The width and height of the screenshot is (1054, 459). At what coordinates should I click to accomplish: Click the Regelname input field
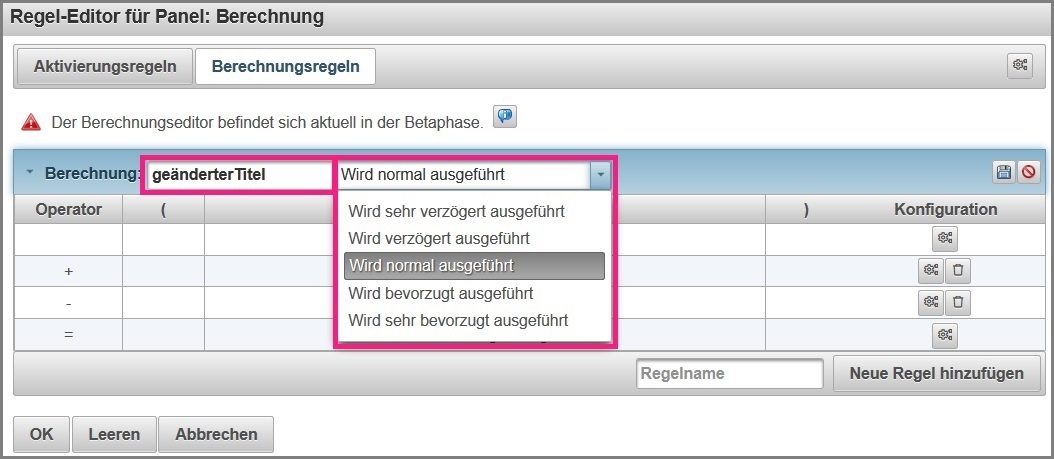730,373
